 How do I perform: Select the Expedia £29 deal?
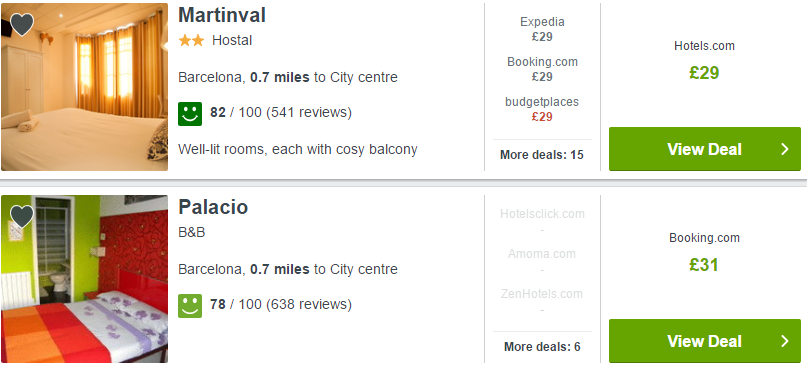[x=542, y=29]
